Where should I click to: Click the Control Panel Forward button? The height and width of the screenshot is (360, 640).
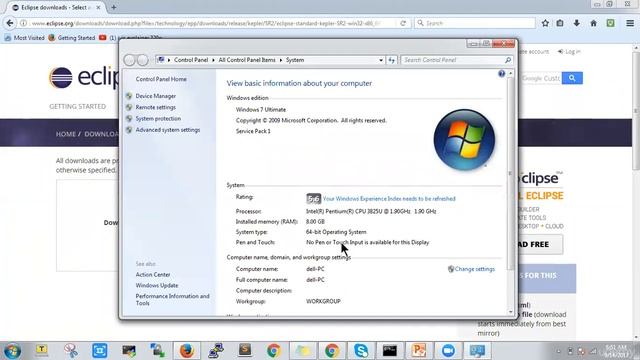click(x=142, y=60)
